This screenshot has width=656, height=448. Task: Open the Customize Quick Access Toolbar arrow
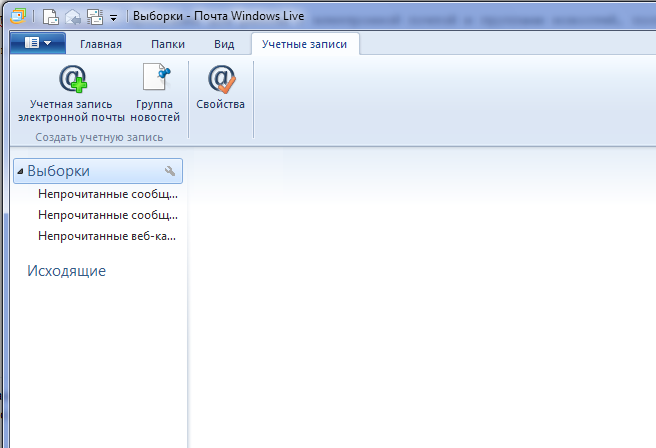113,17
